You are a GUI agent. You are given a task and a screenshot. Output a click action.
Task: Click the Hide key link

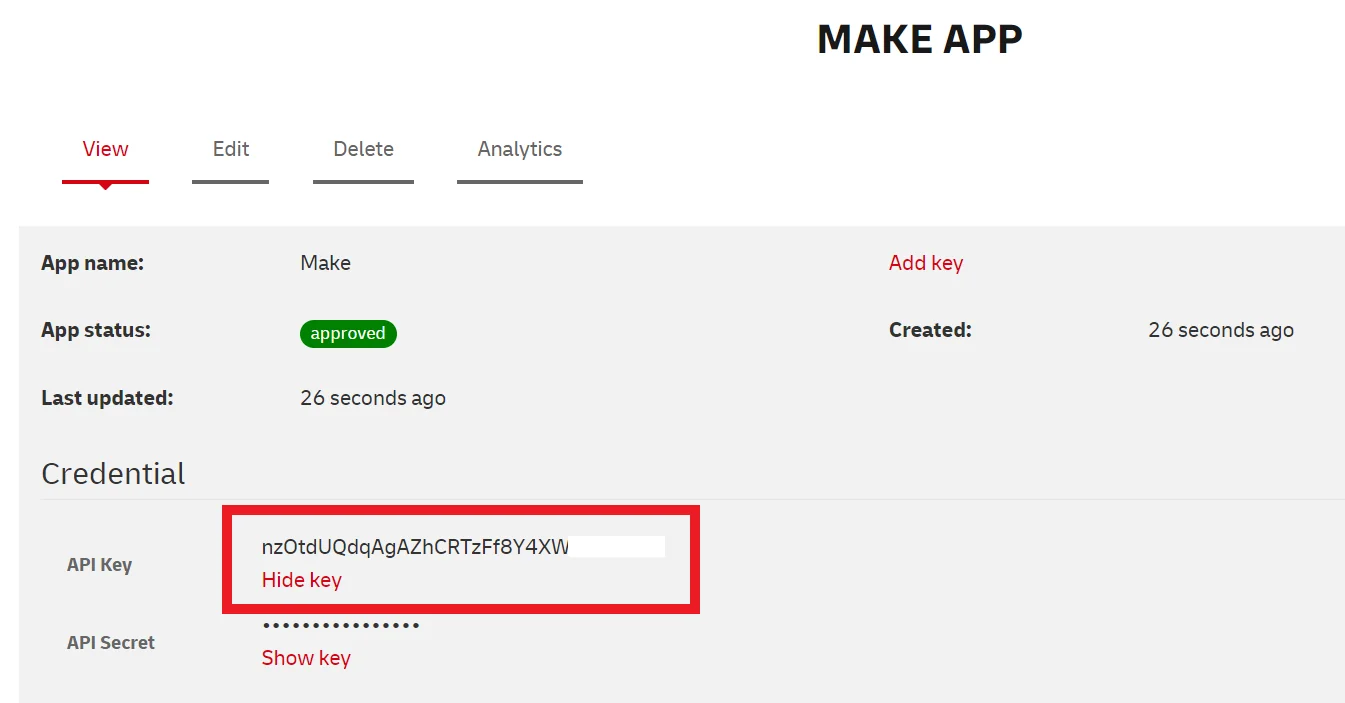302,580
